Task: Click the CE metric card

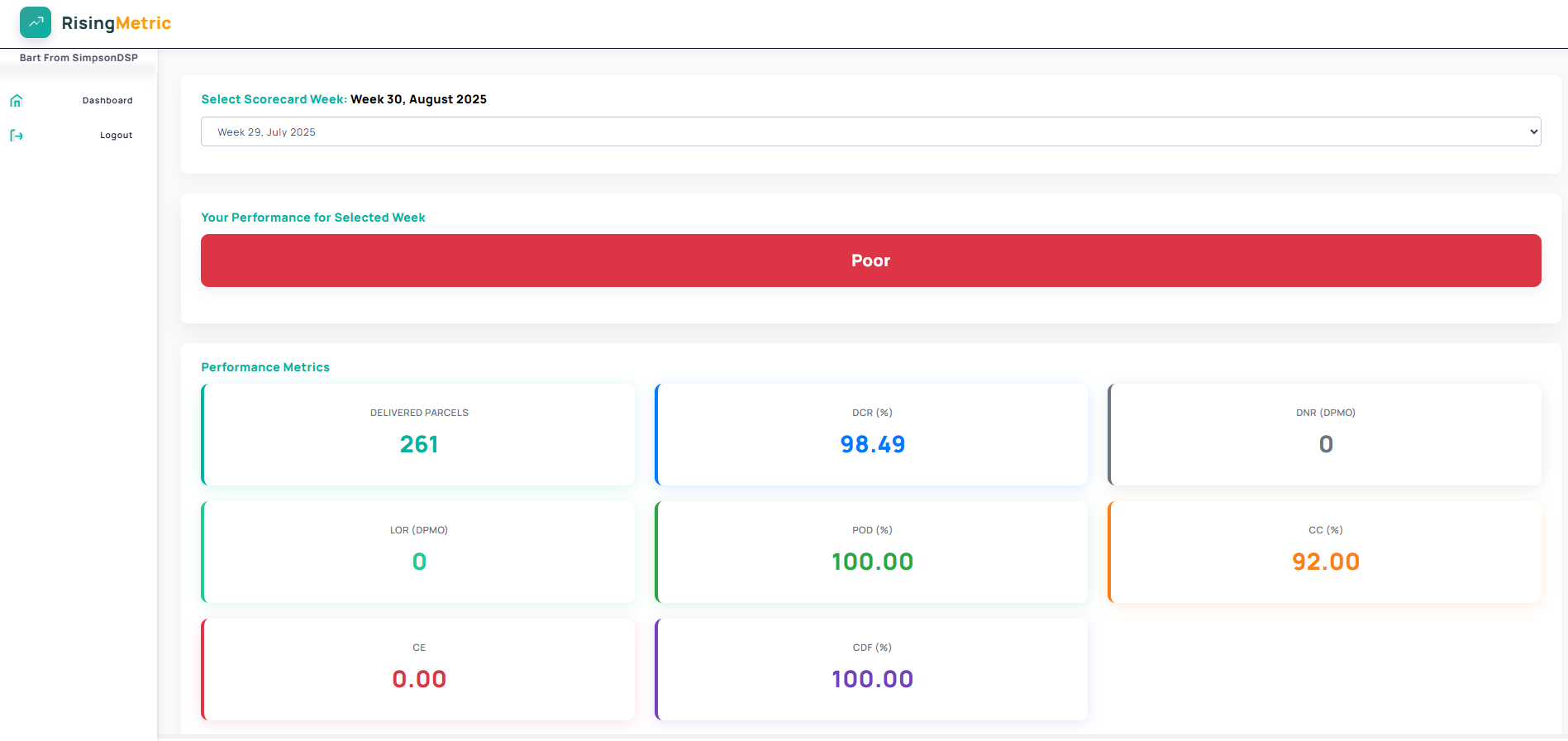Action: coord(419,669)
